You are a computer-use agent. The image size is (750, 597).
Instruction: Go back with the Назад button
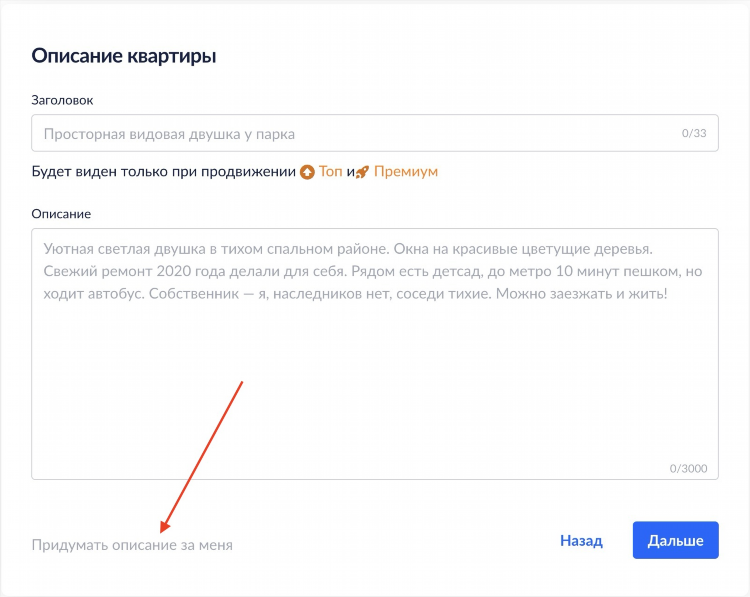(x=581, y=541)
